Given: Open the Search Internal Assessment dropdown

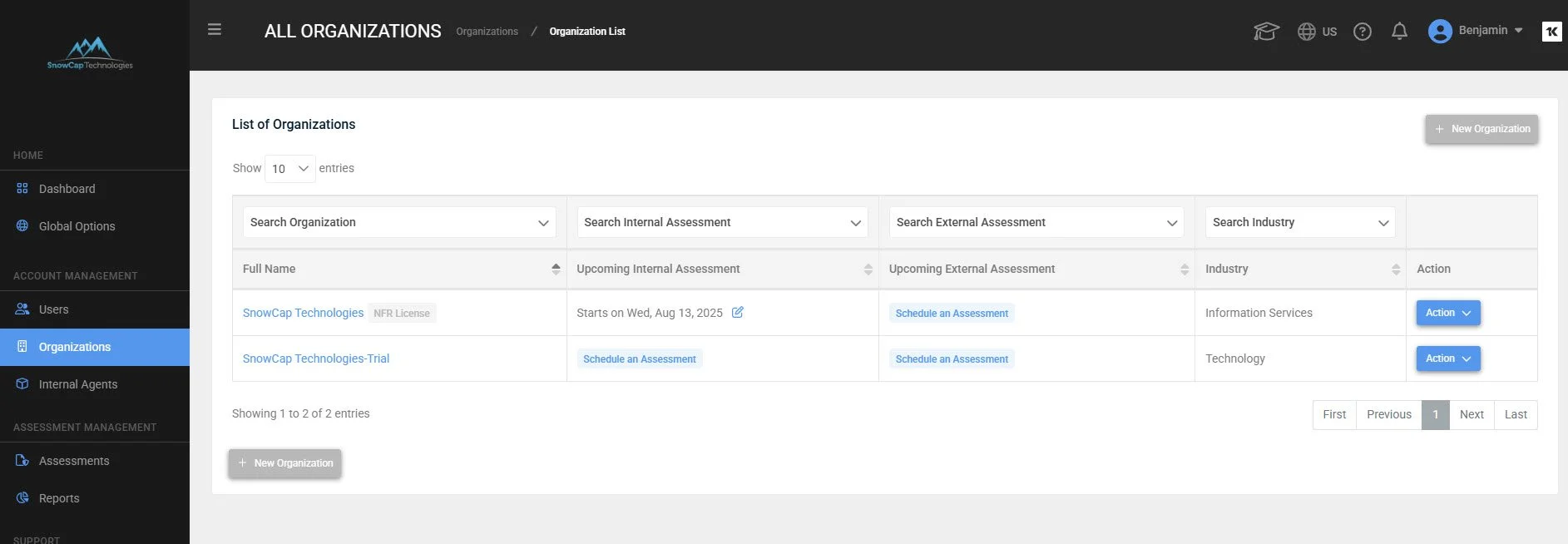Looking at the screenshot, I should click(x=722, y=222).
